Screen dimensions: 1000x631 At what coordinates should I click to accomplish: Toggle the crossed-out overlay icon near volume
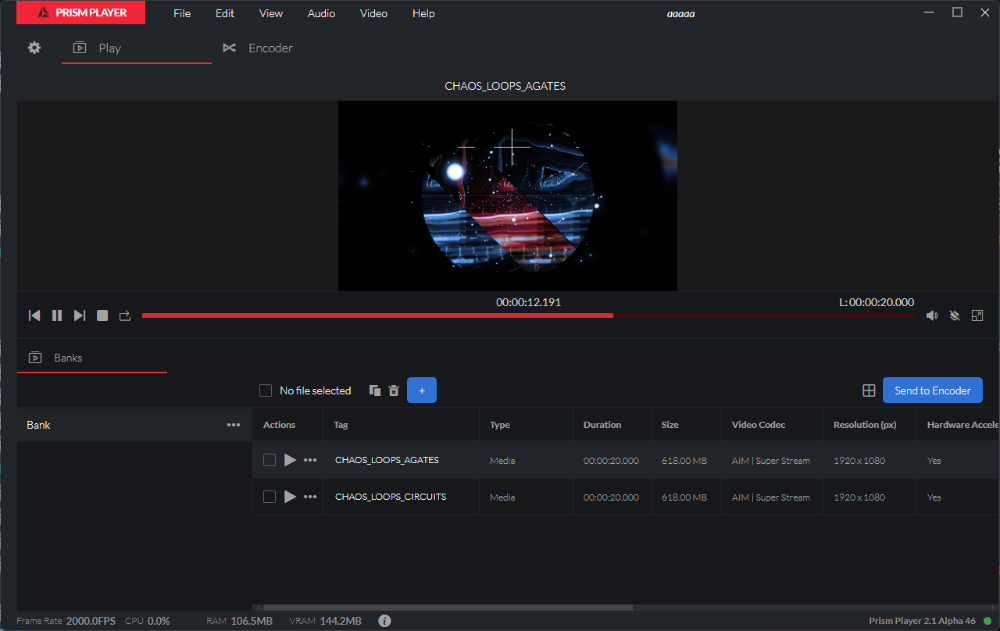[955, 315]
